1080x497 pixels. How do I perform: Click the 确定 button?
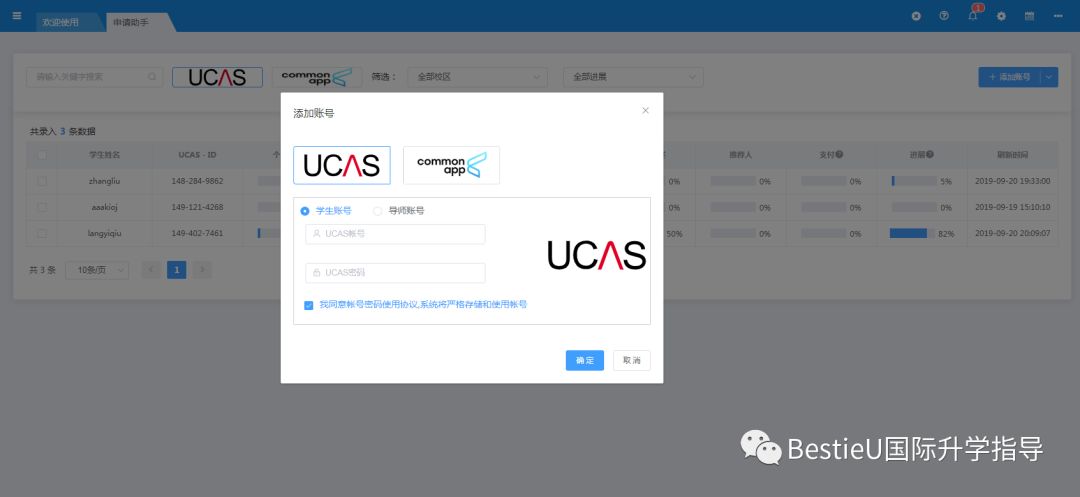coord(585,361)
